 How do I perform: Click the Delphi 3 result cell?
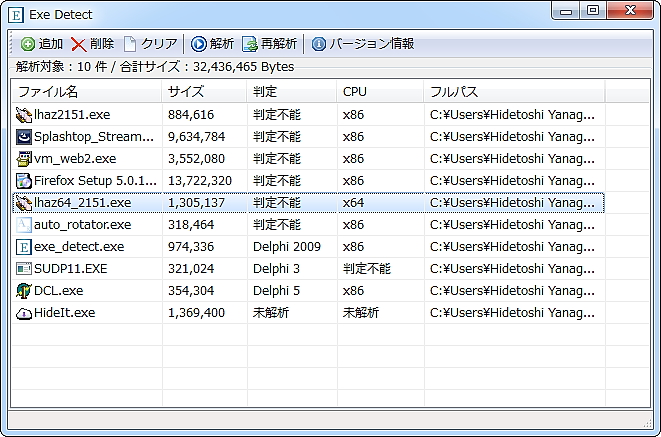276,268
